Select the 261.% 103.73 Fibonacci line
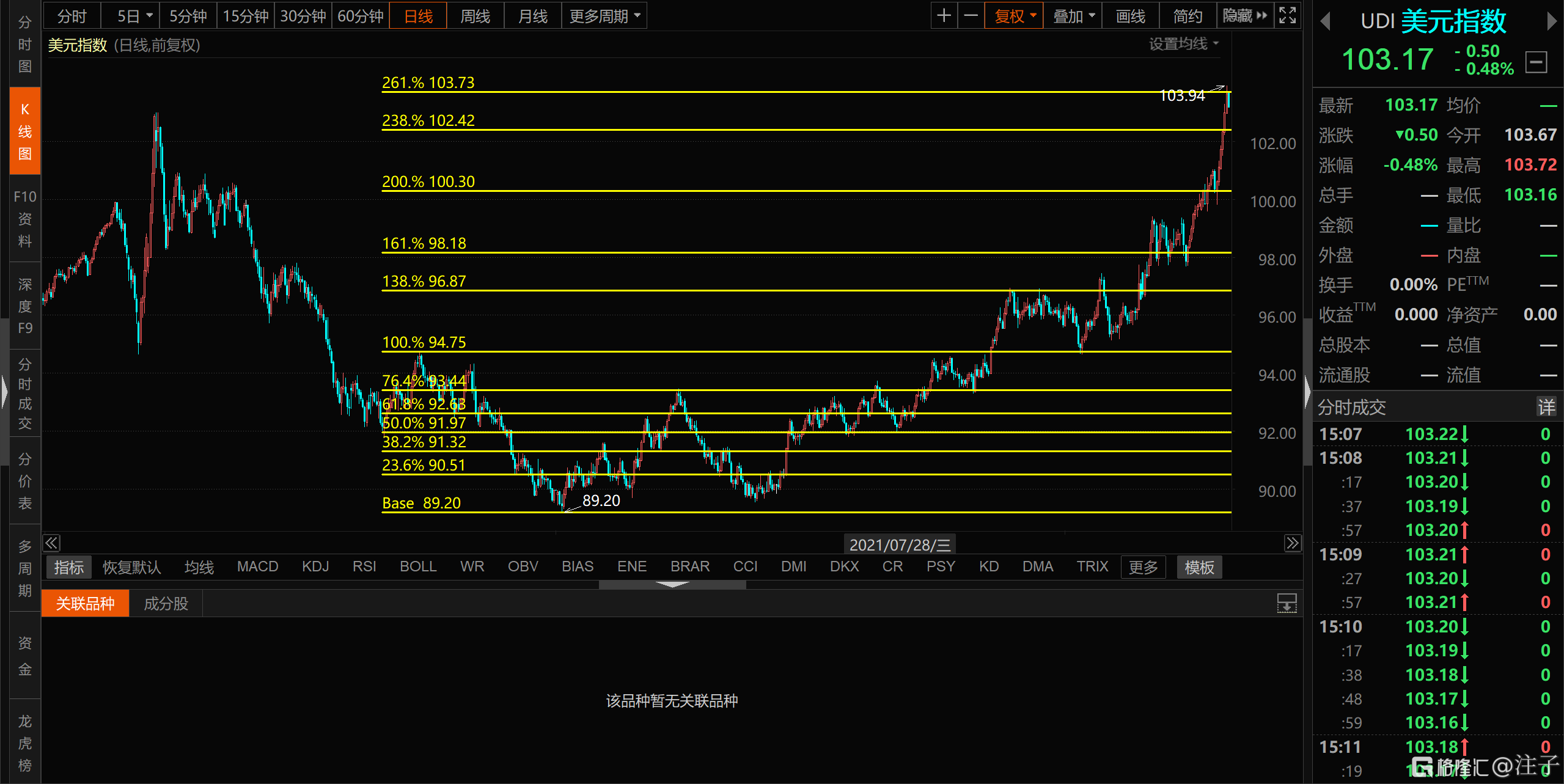 (x=806, y=92)
